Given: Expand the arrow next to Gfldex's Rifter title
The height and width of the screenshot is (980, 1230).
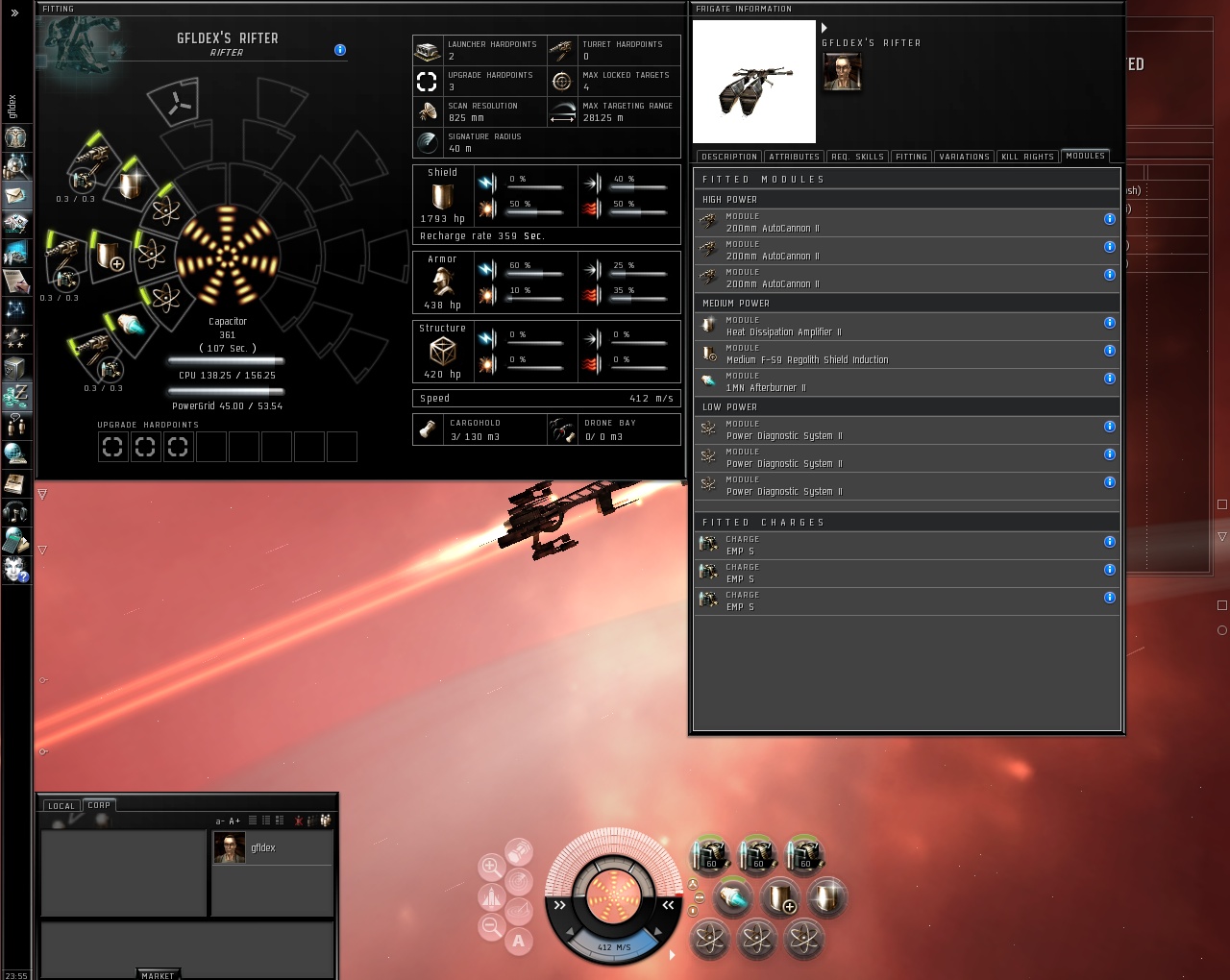Looking at the screenshot, I should [824, 28].
